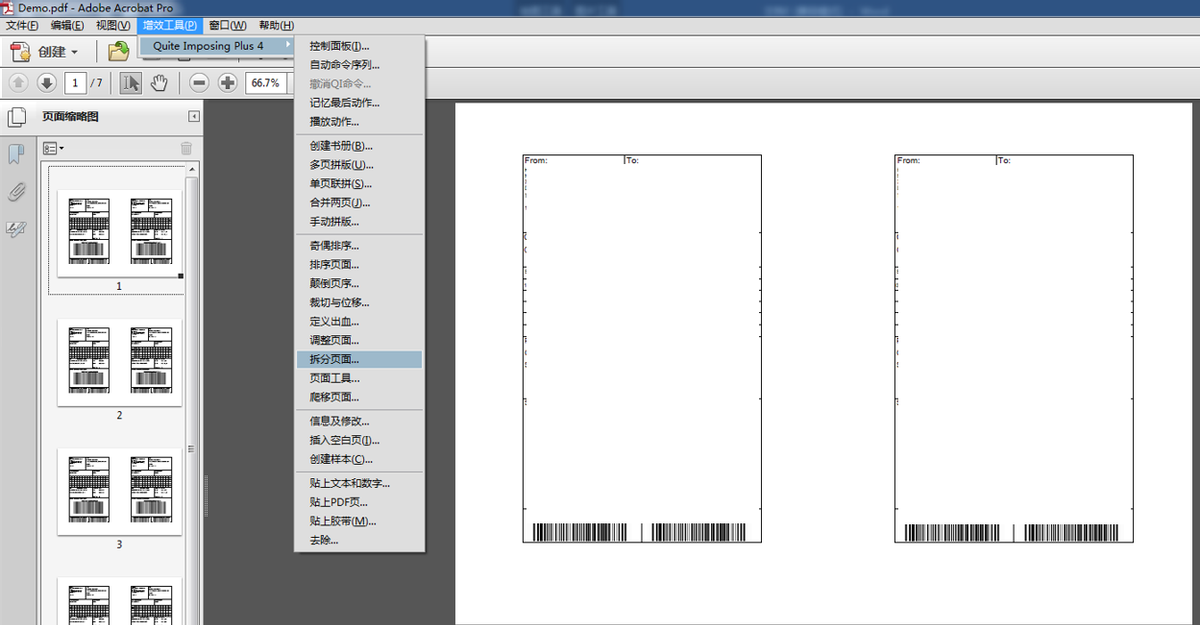The width and height of the screenshot is (1200, 625).
Task: Choose 记忆最后动作... menu entry
Action: 360,103
